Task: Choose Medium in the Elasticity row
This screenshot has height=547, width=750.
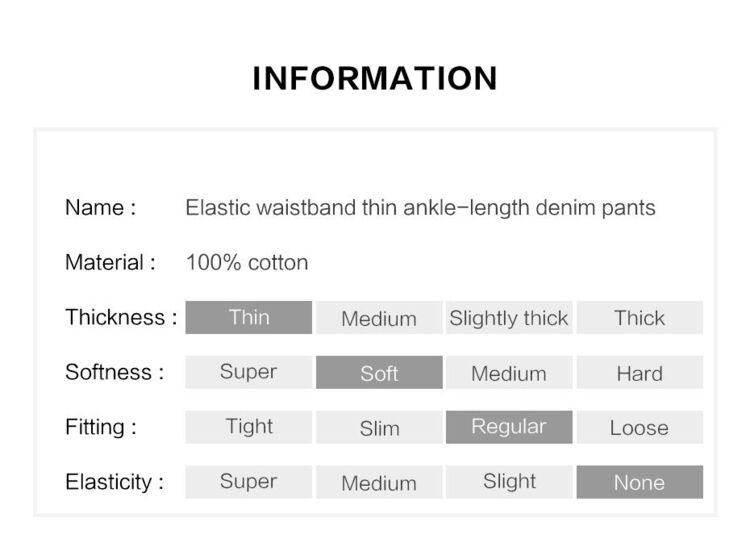Action: (x=379, y=482)
